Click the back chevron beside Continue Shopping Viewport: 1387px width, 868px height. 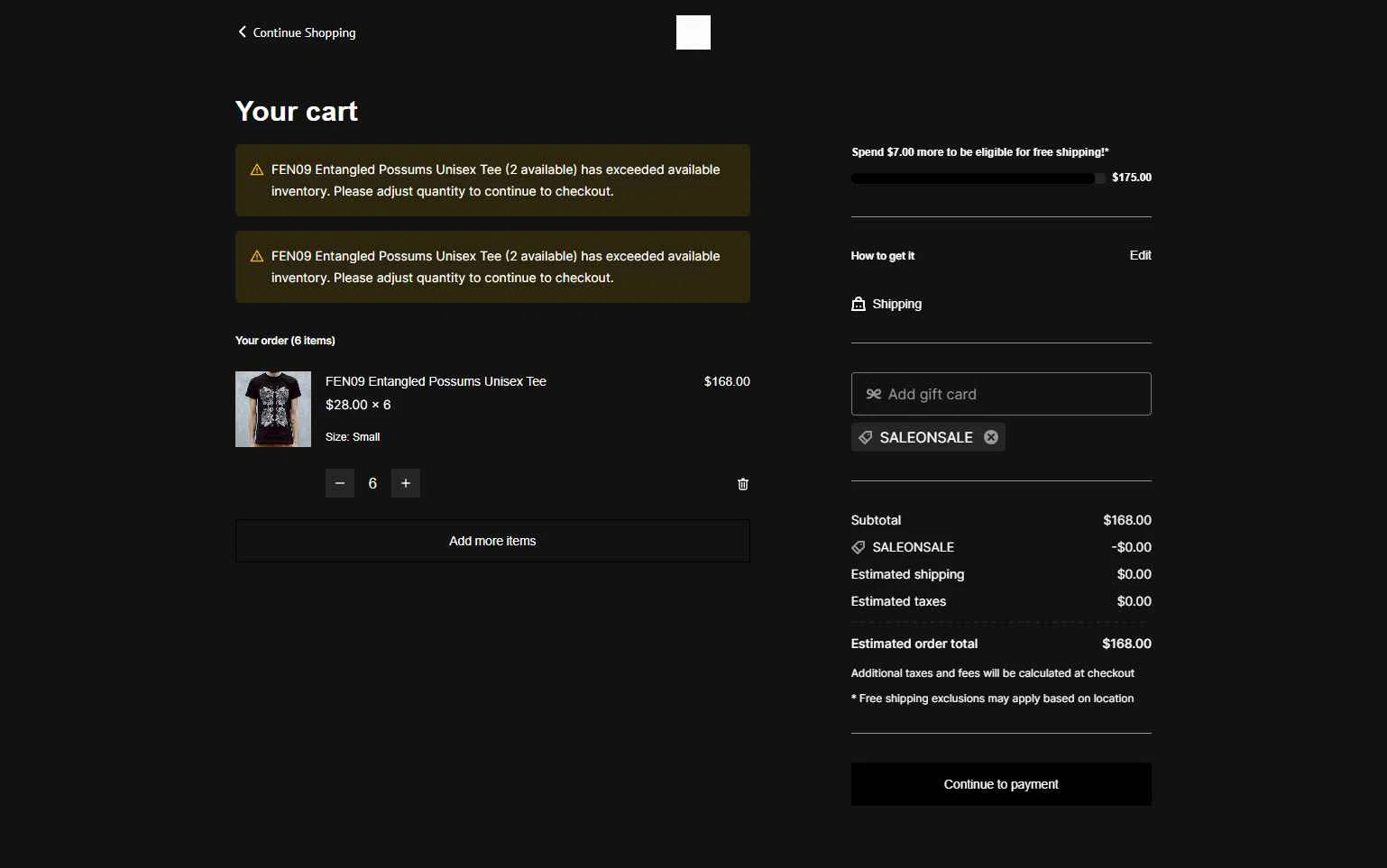(242, 32)
